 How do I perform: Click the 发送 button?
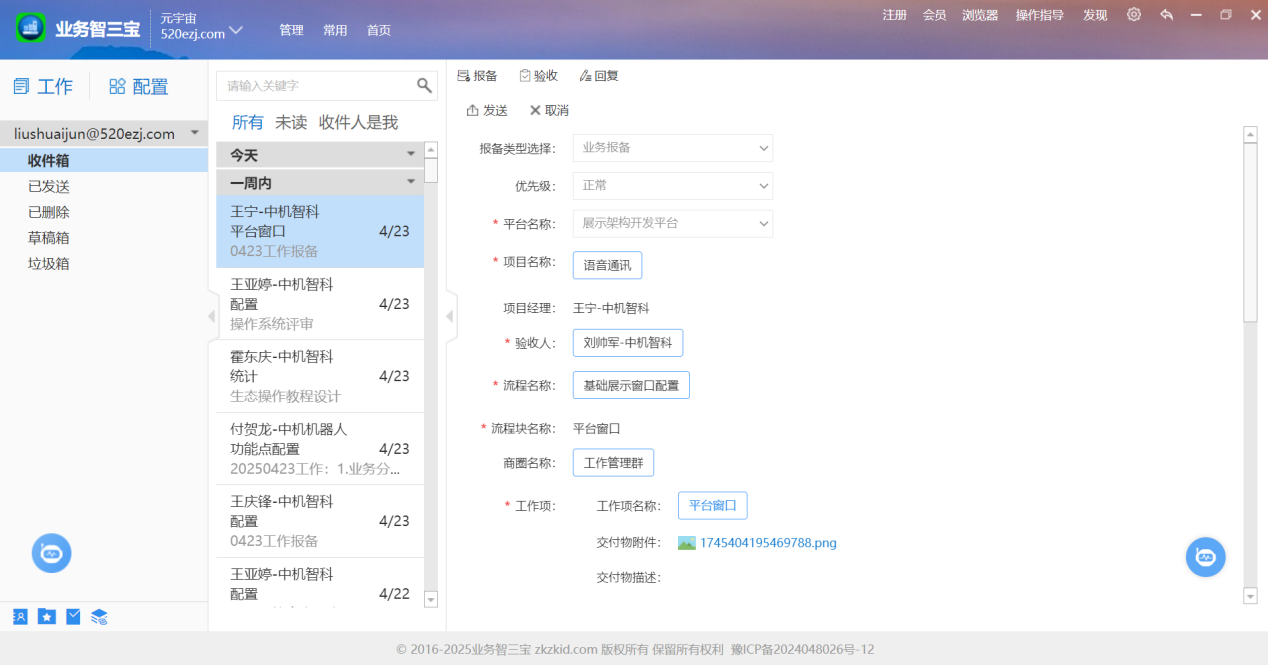(x=487, y=110)
